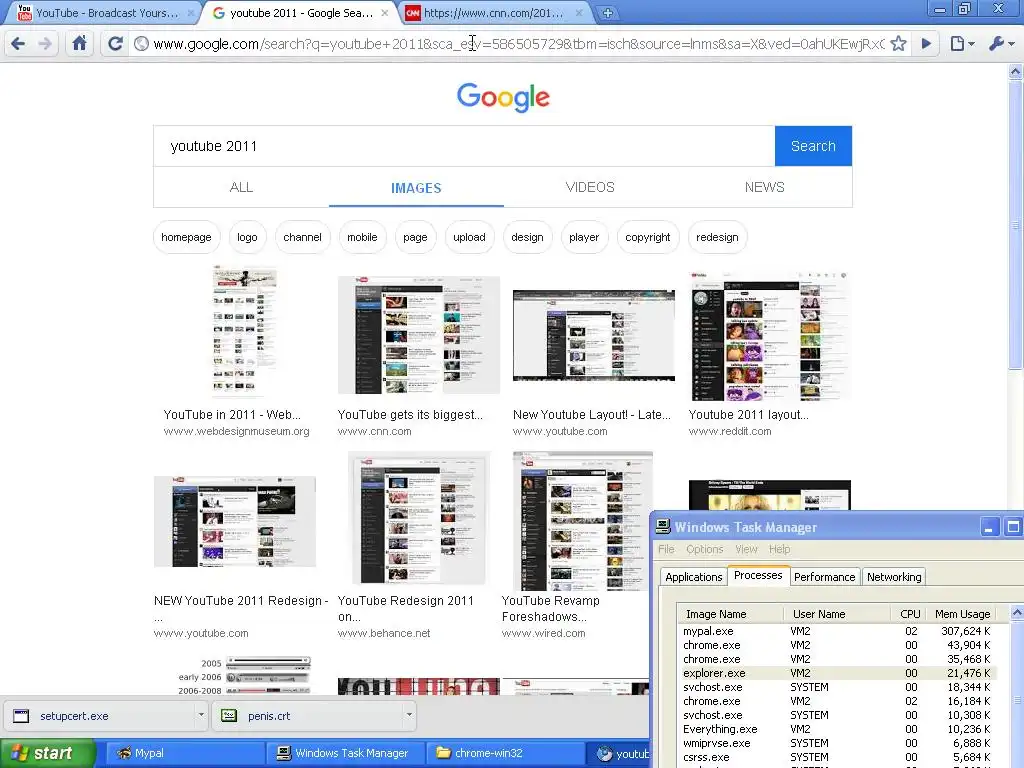Sort processes by Mem Usage column
Viewport: 1024px width, 768px height.
tap(962, 614)
